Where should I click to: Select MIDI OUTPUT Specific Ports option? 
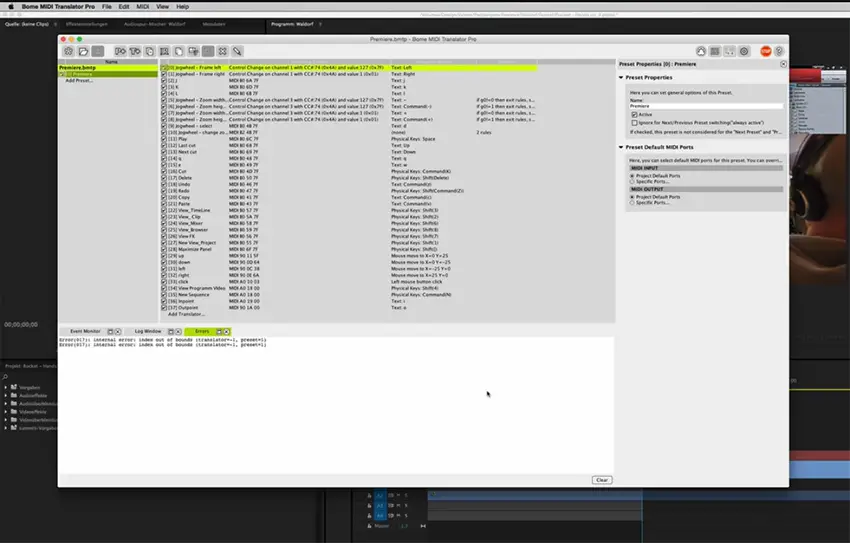(x=632, y=203)
